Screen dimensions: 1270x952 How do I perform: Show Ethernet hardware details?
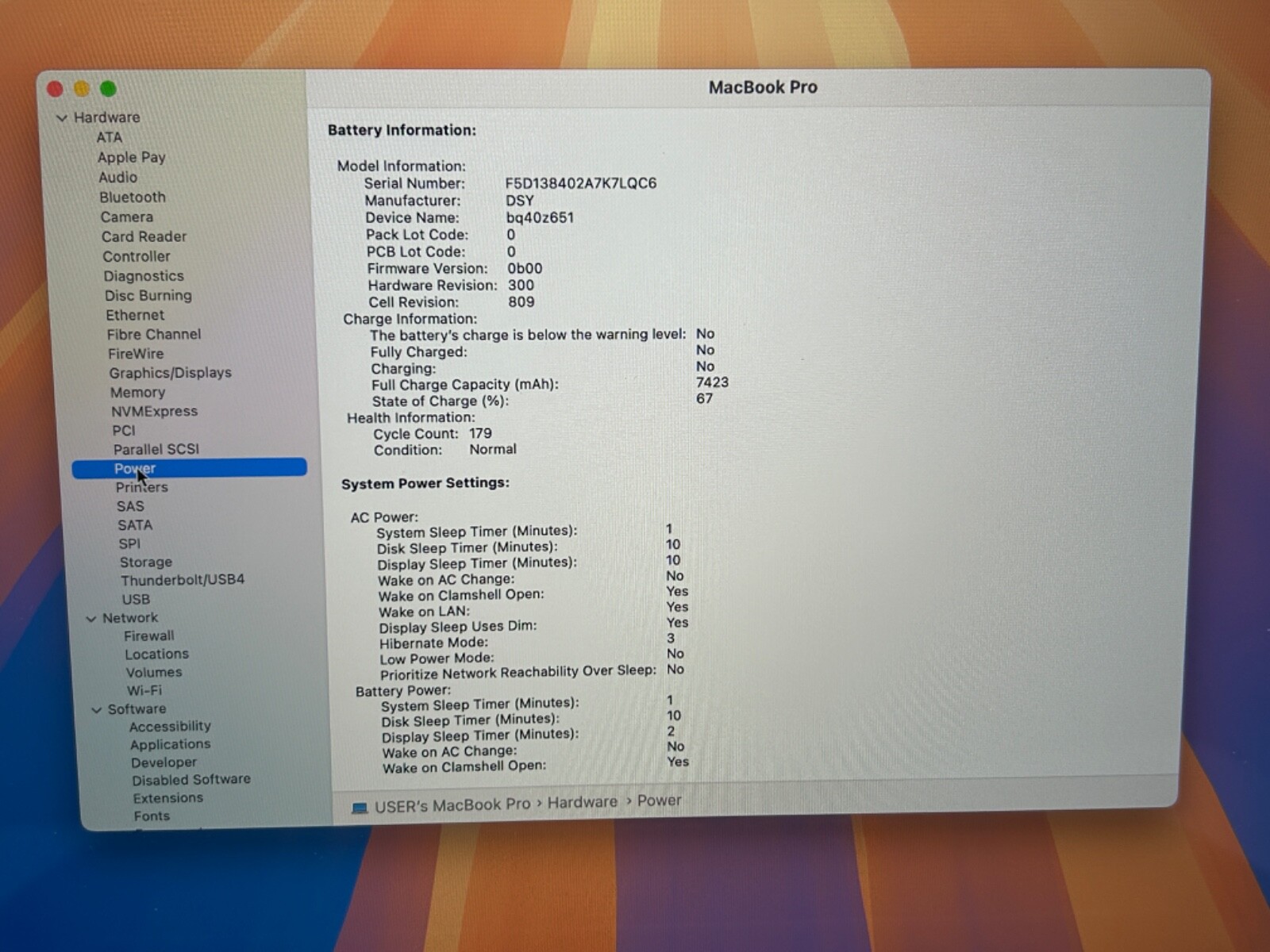[x=136, y=315]
